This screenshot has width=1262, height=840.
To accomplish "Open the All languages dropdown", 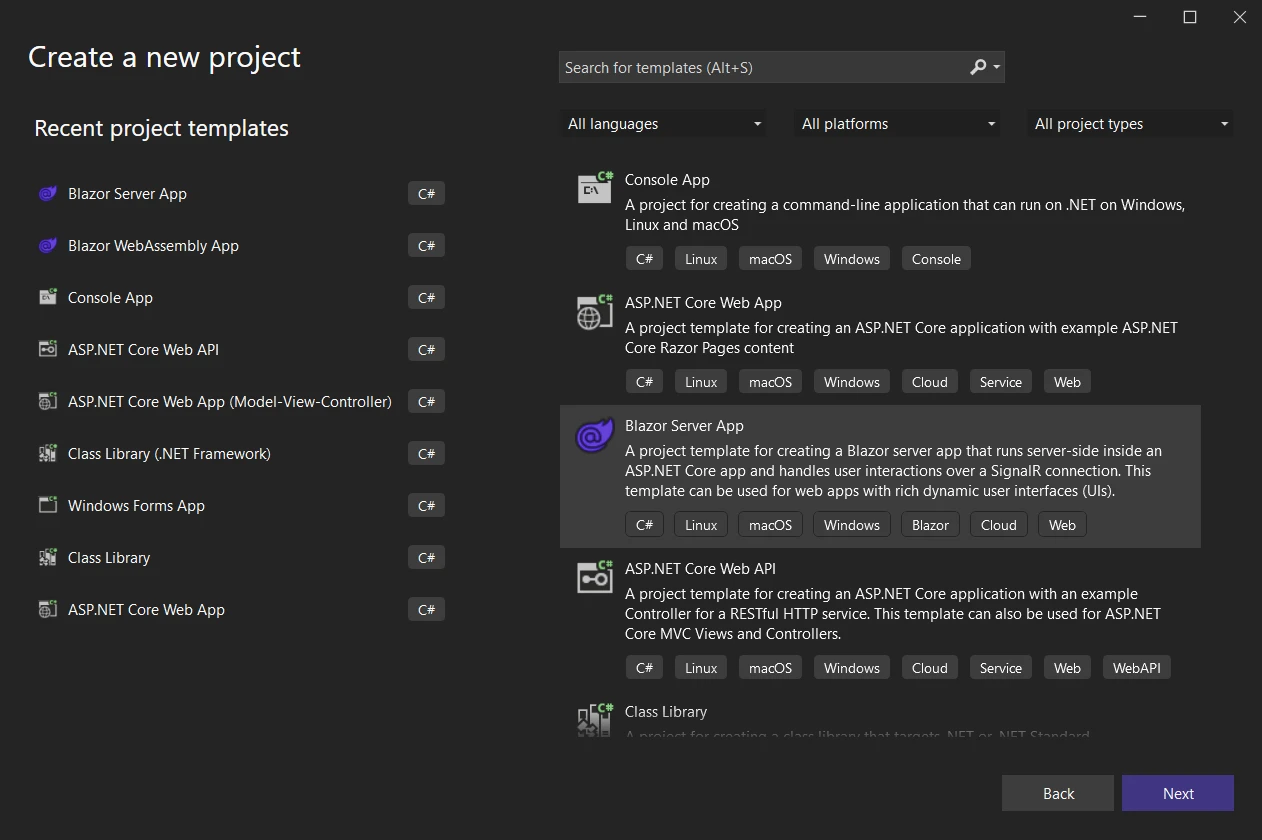I will pyautogui.click(x=663, y=124).
